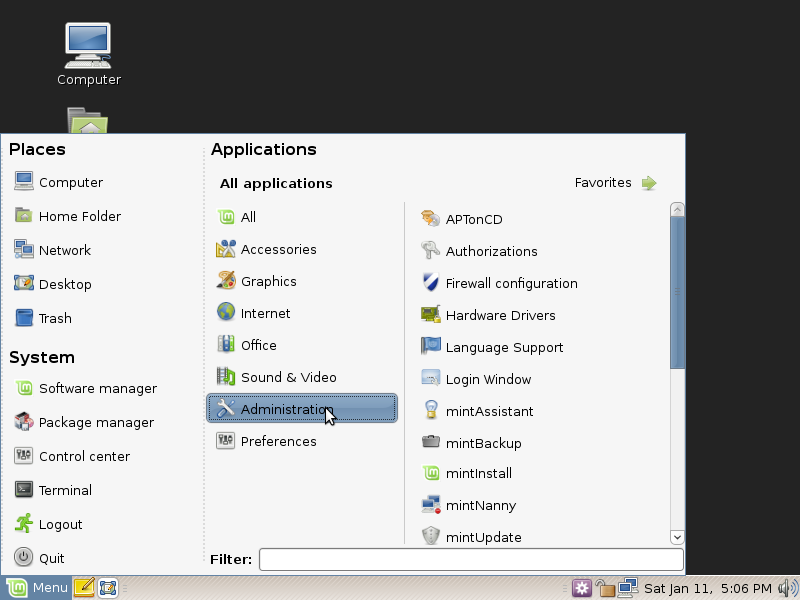Click the application list scrollbar thumb
The height and width of the screenshot is (600, 800).
[x=677, y=292]
